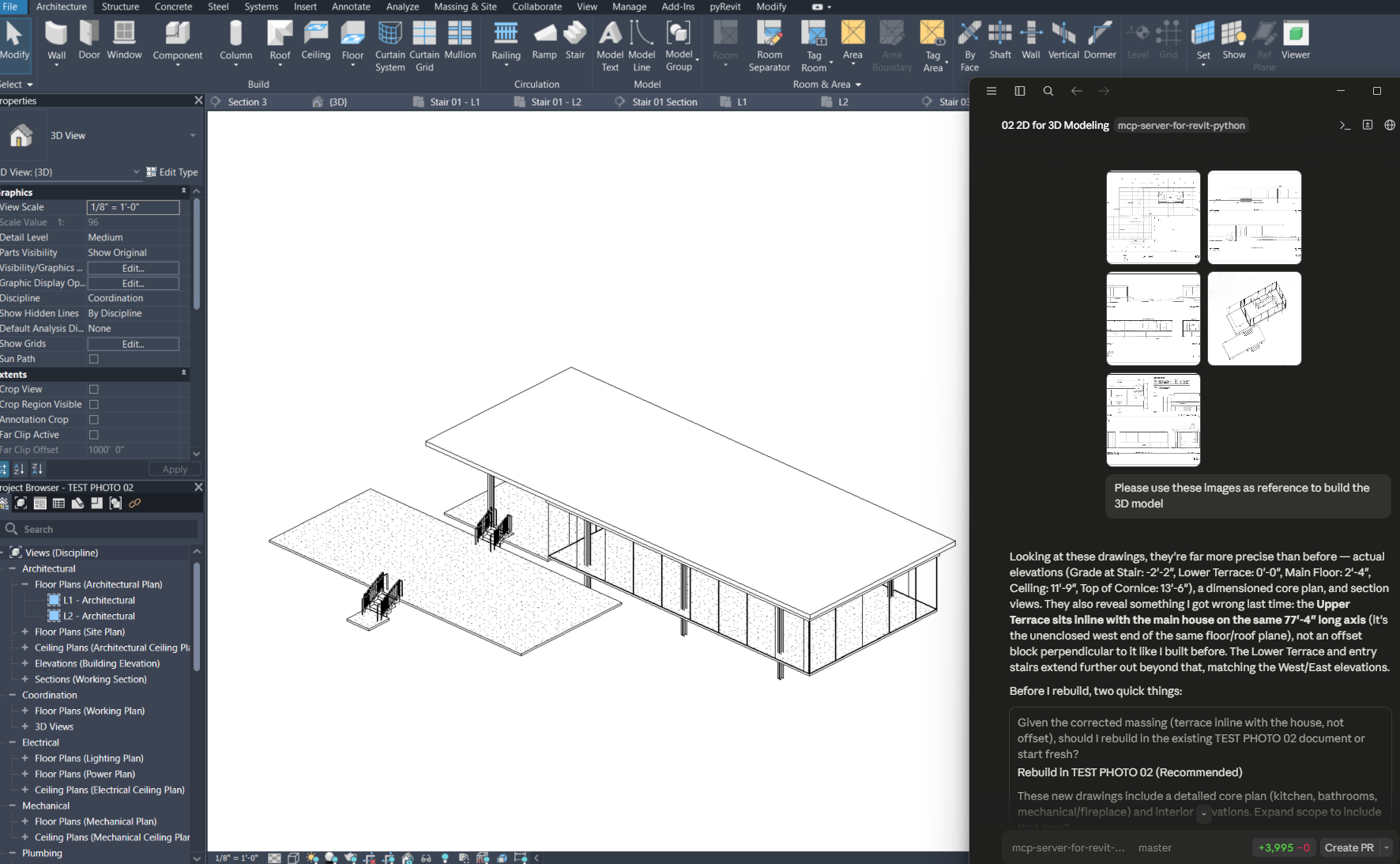Open the pyRevit ribbon tab

(x=724, y=6)
